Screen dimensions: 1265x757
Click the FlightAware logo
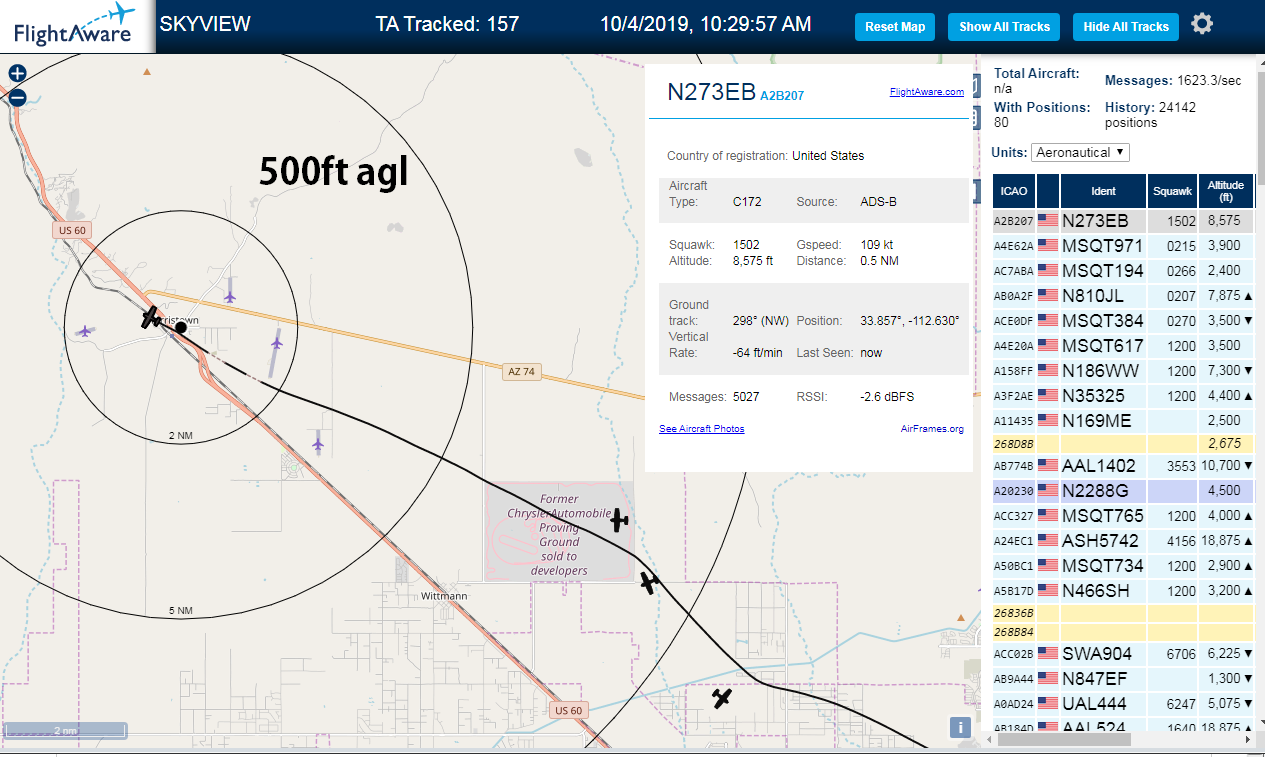pyautogui.click(x=77, y=26)
